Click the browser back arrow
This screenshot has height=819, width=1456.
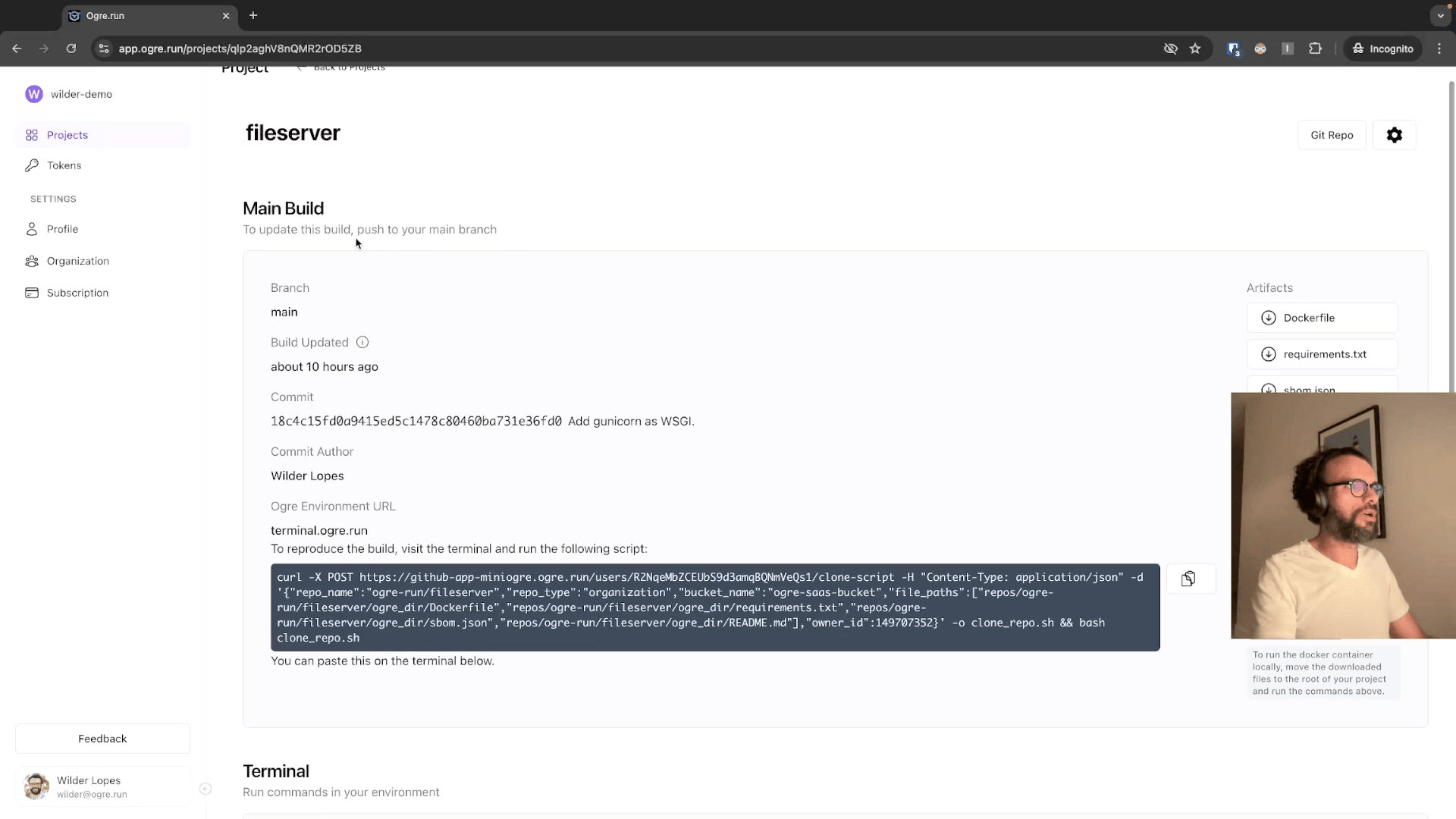17,49
